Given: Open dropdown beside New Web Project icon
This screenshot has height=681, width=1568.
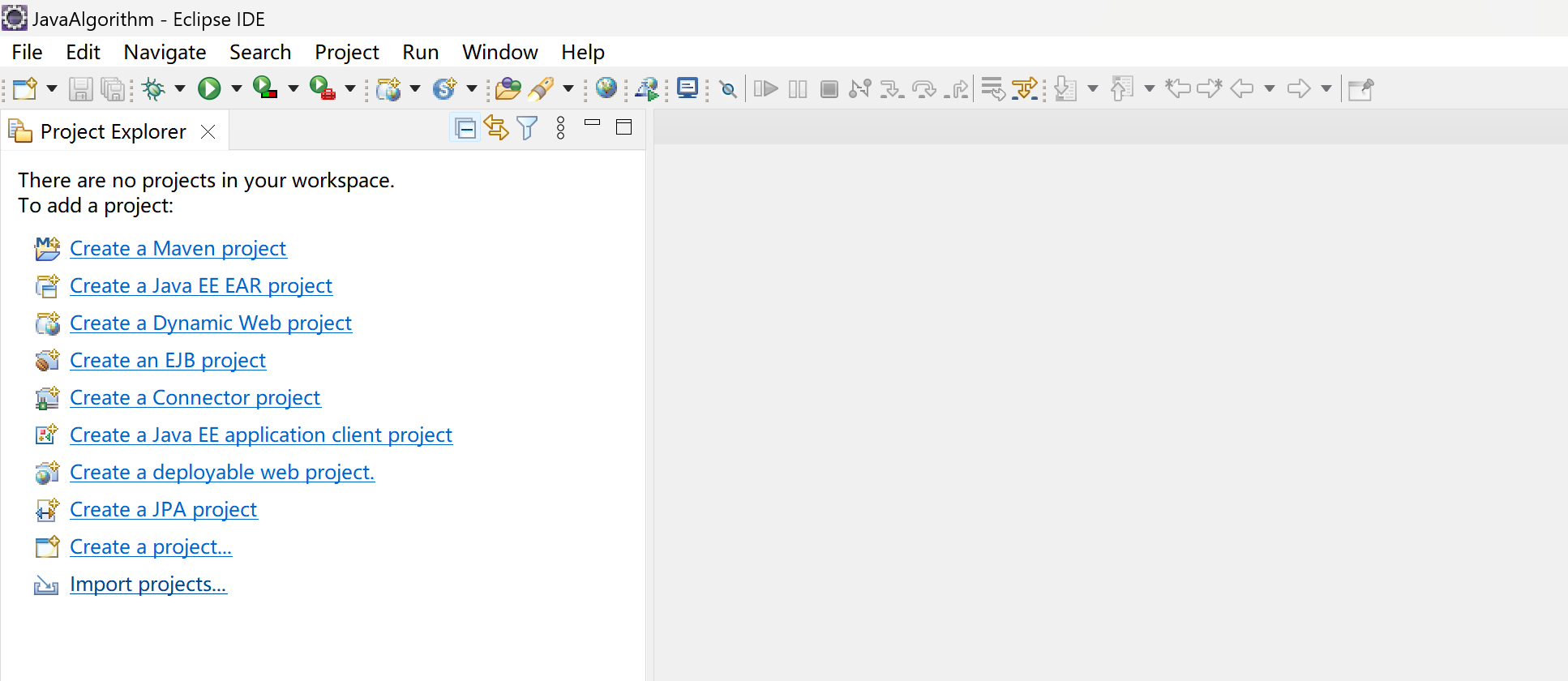Looking at the screenshot, I should [415, 88].
